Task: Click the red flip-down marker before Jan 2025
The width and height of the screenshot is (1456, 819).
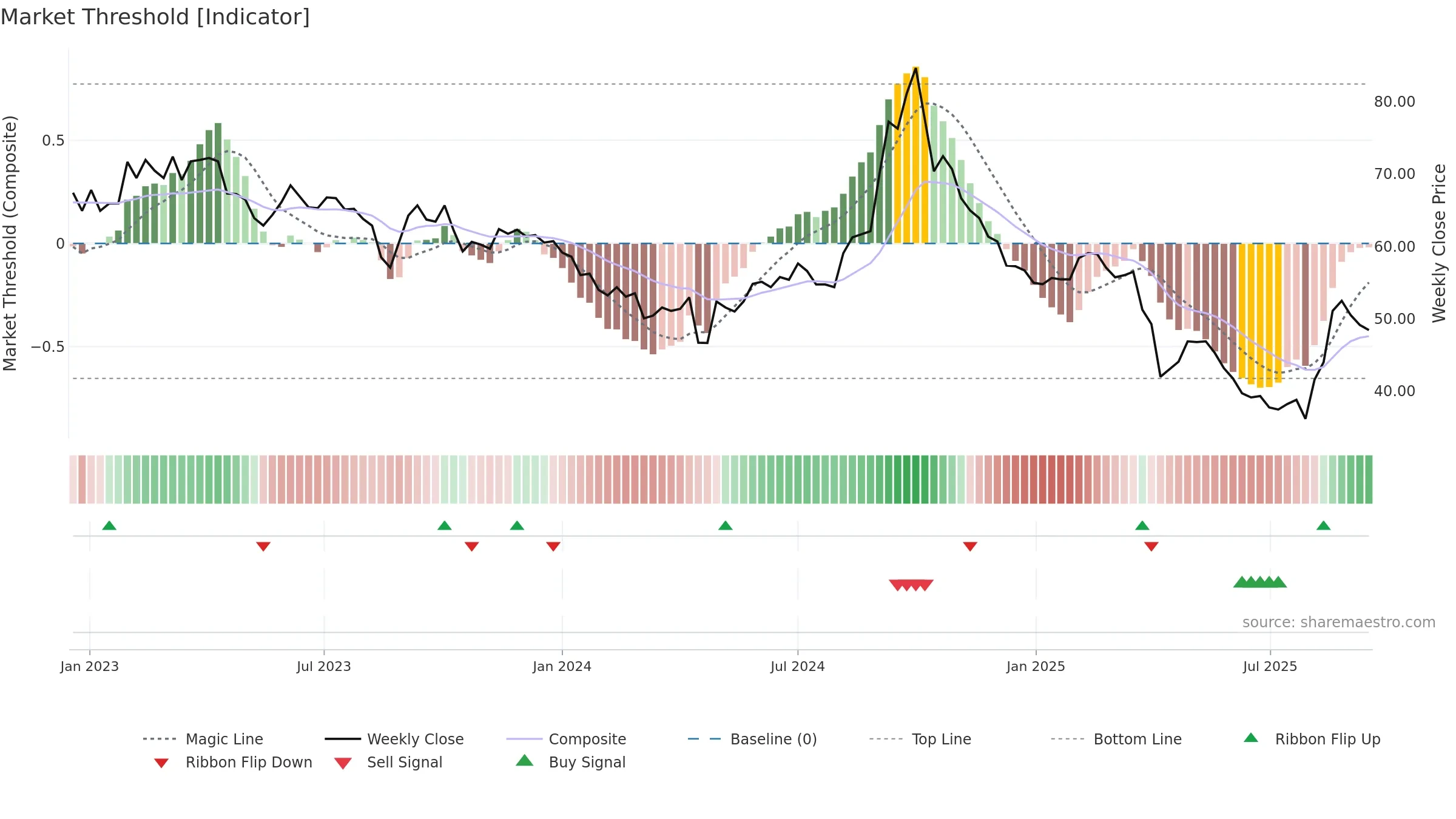Action: click(x=970, y=547)
